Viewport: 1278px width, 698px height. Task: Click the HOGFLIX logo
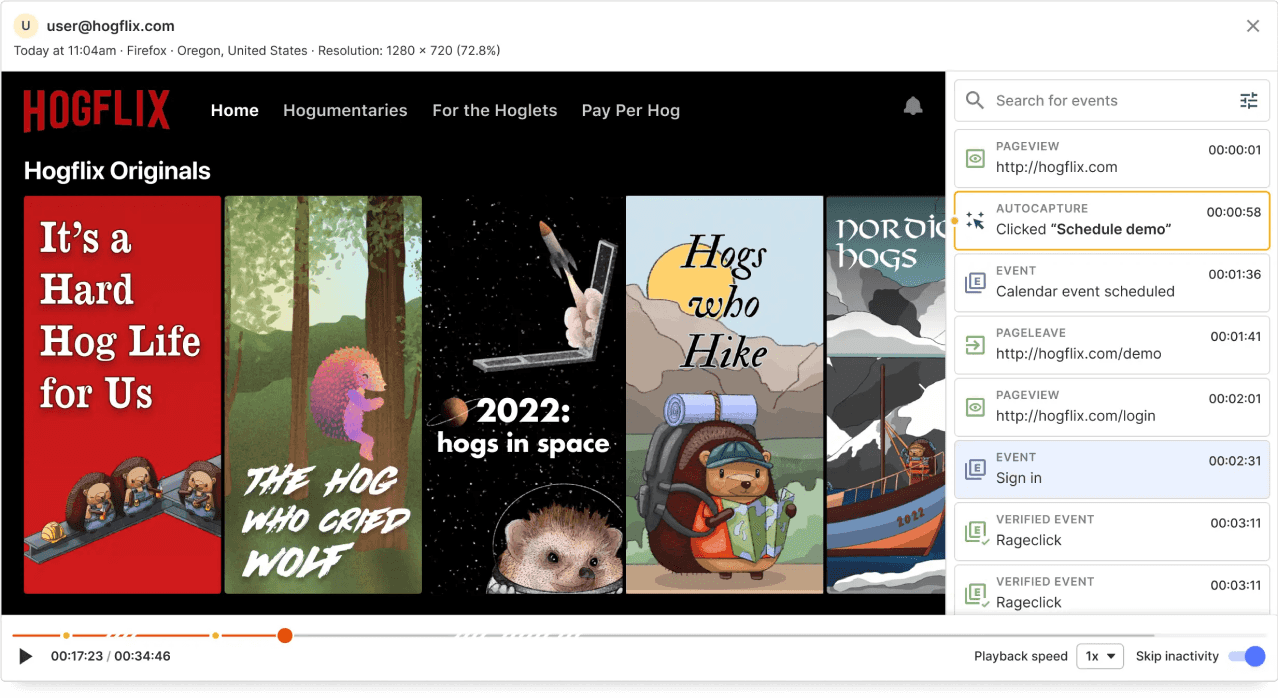click(97, 110)
